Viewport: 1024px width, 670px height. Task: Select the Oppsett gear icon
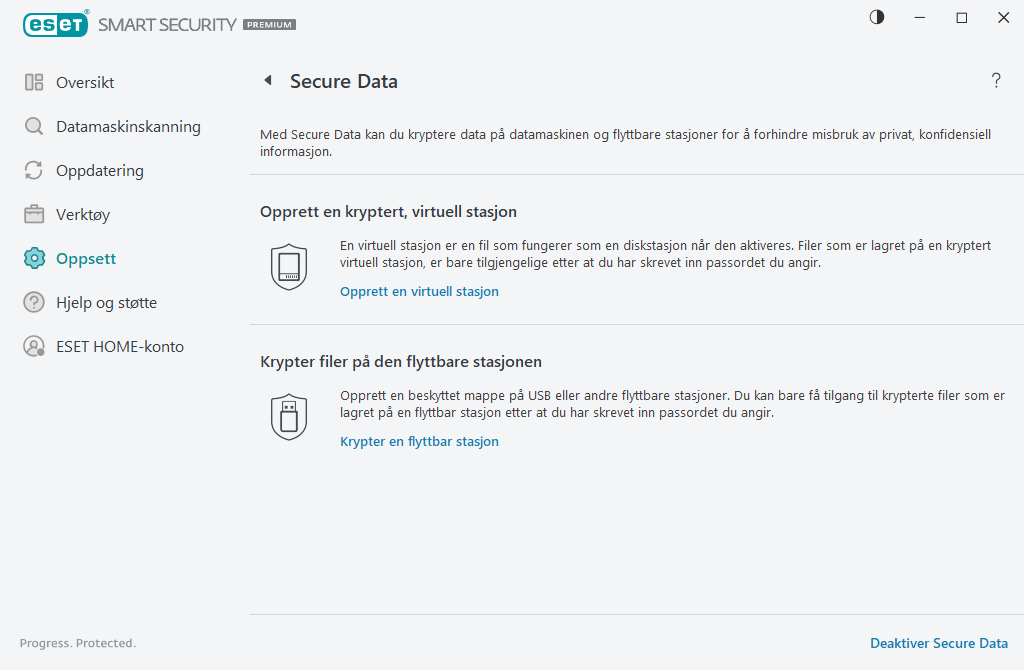31,258
